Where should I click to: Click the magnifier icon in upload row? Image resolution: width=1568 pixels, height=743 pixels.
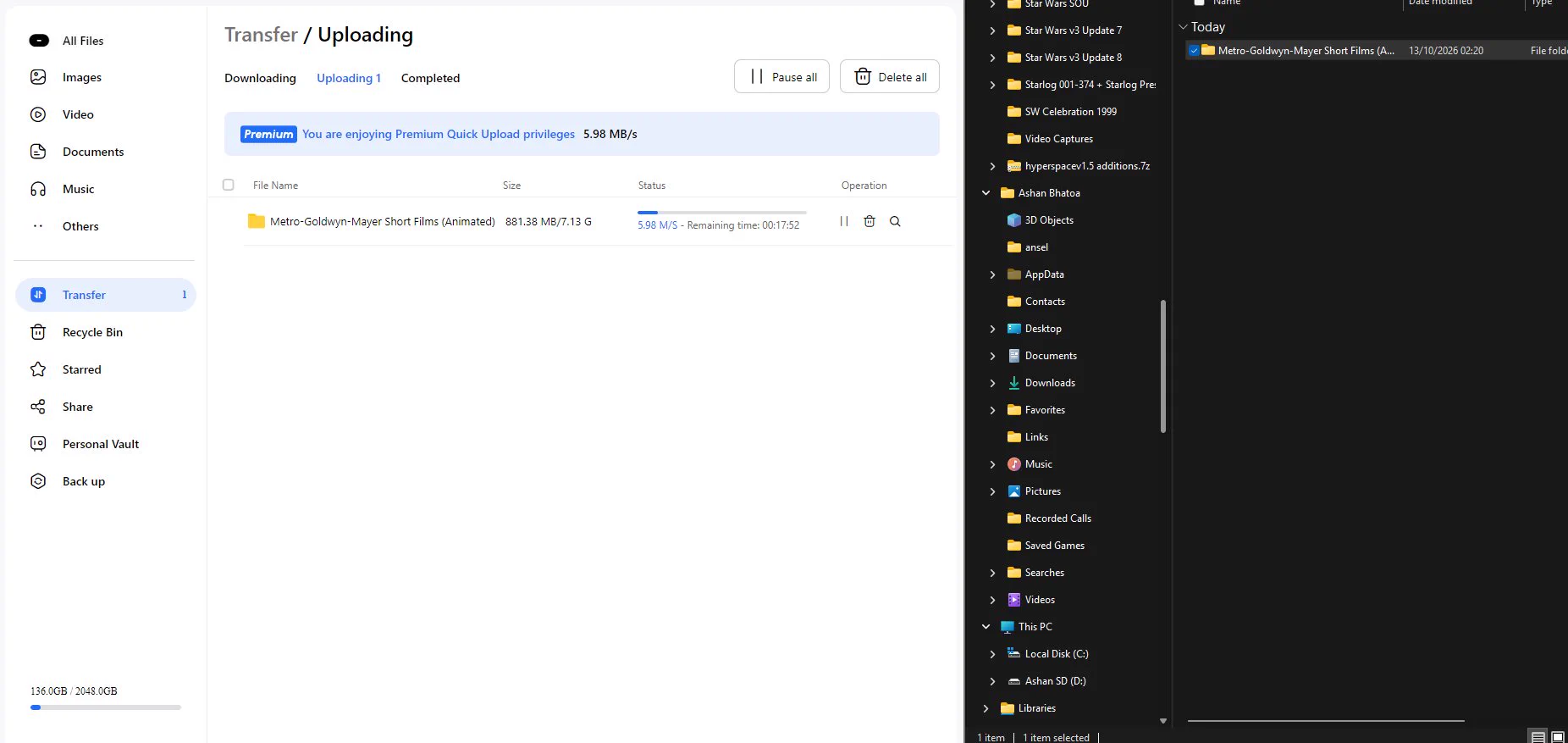(895, 221)
